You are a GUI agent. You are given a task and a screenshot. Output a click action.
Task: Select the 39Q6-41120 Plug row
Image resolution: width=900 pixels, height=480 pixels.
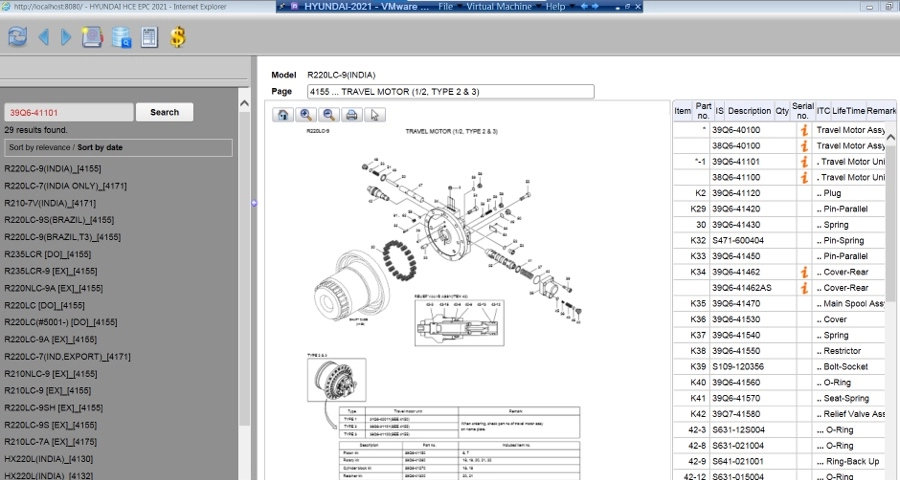point(779,193)
